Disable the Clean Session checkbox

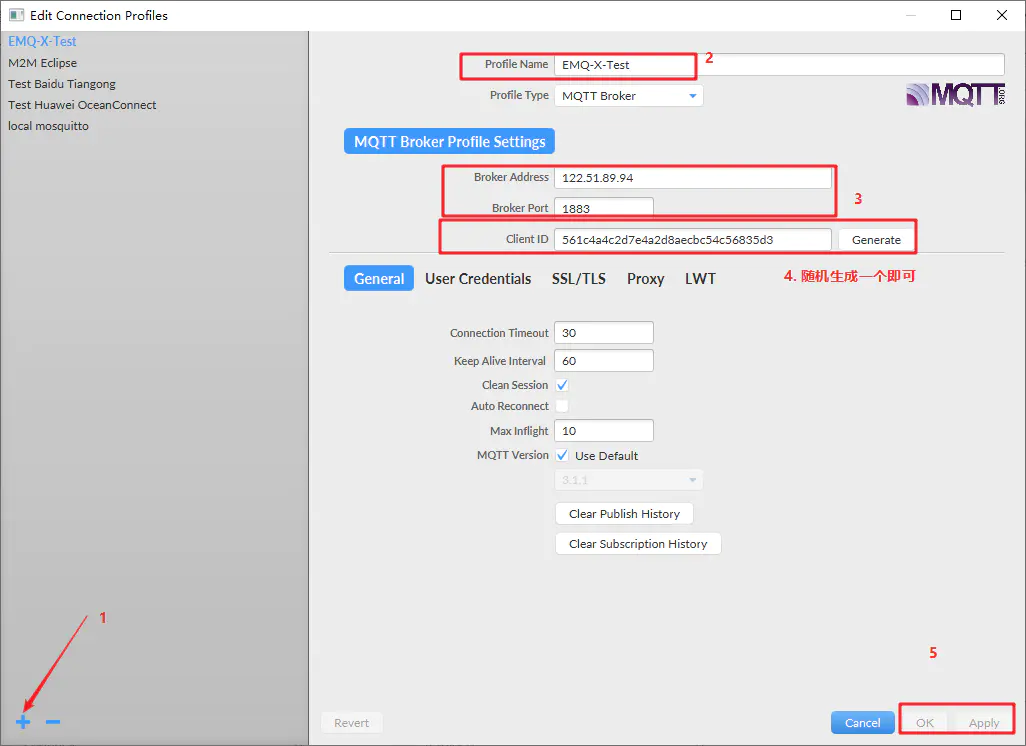click(x=562, y=385)
